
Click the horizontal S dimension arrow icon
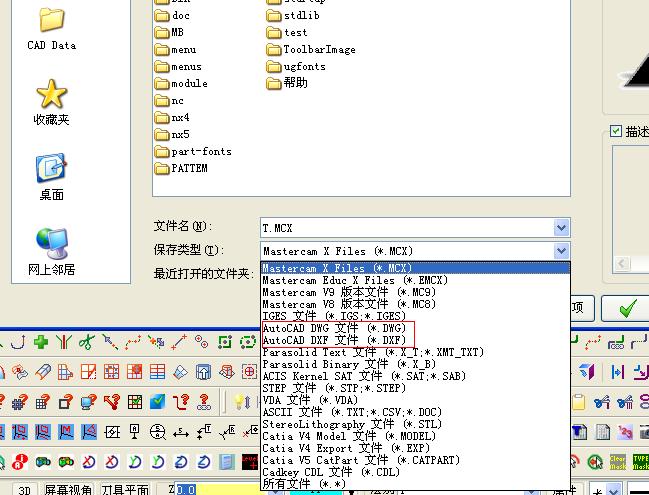[x=180, y=433]
